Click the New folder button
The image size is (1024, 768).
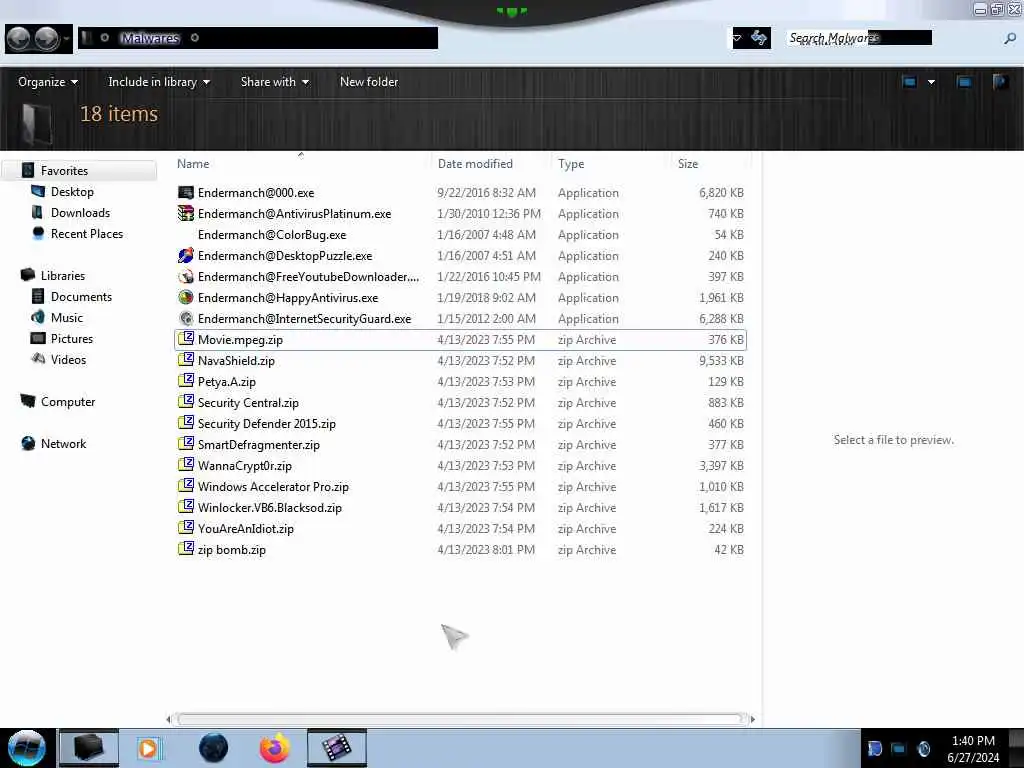pyautogui.click(x=369, y=82)
